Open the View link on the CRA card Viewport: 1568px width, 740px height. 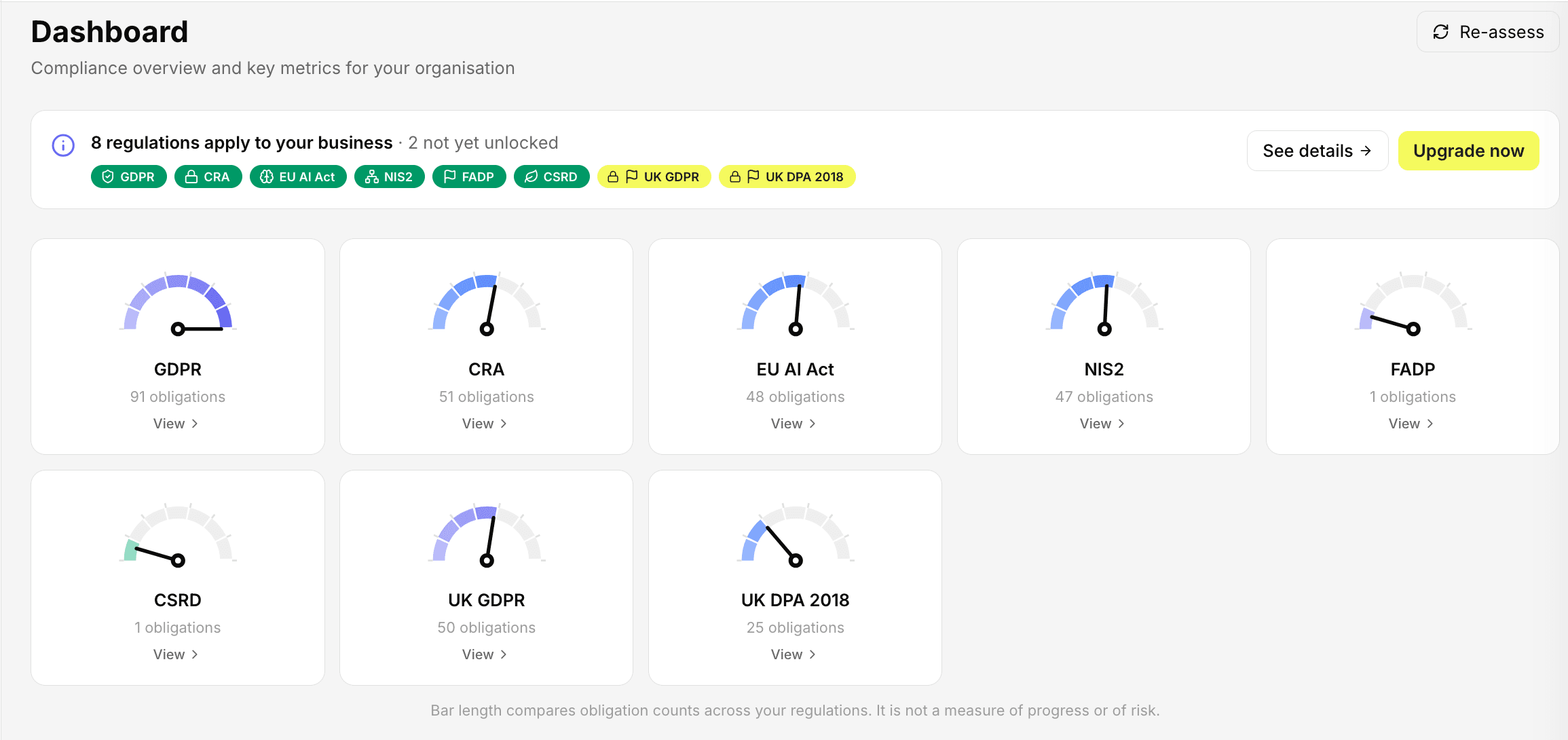(x=485, y=424)
